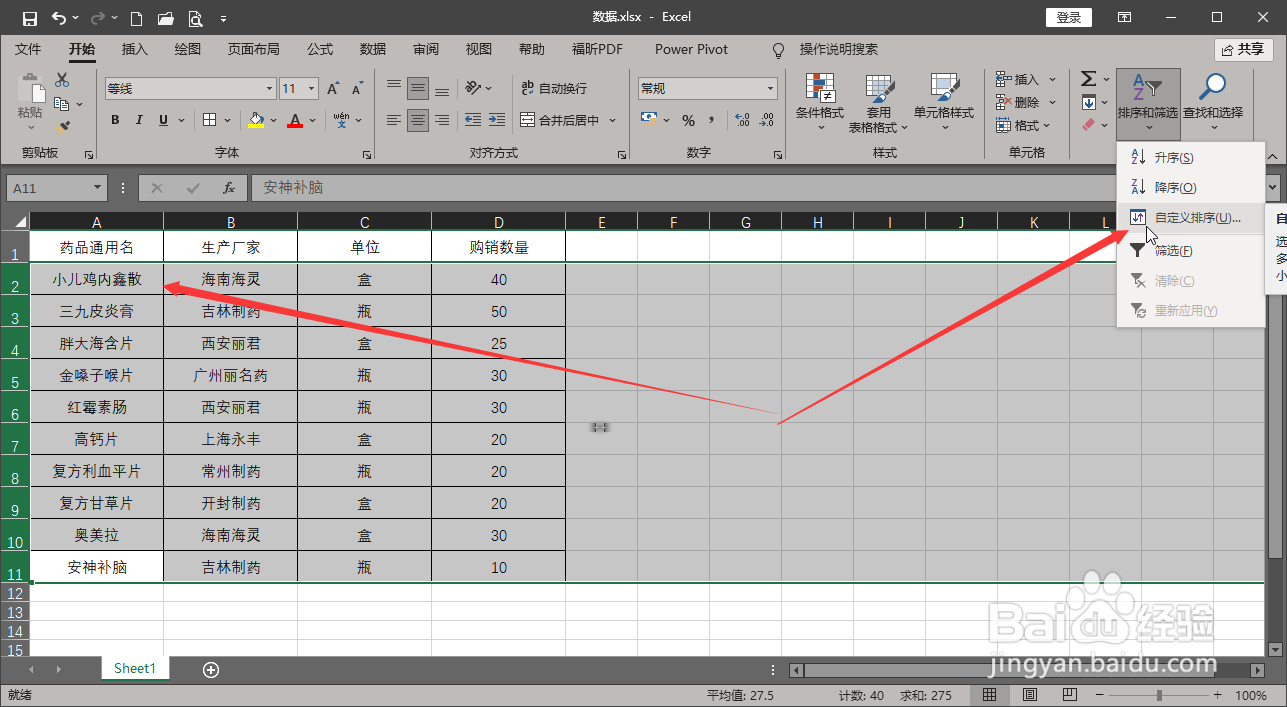Open the 文件 File tab
The image size is (1287, 707).
pos(28,49)
